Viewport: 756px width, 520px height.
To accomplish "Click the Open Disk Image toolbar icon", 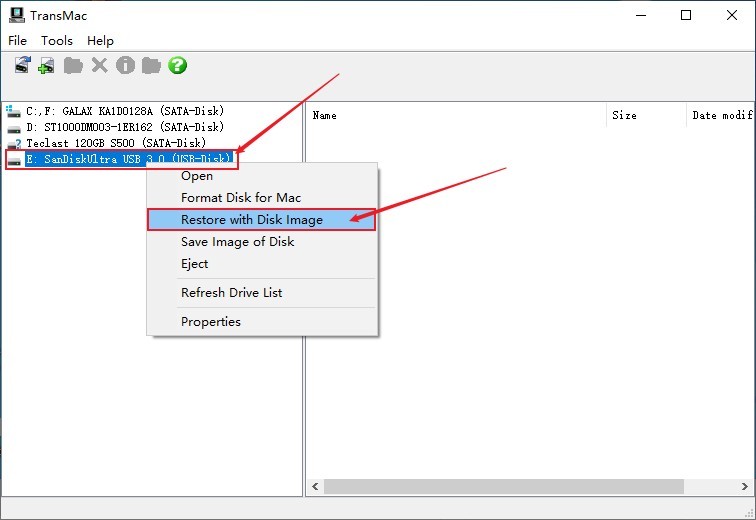I will click(22, 65).
